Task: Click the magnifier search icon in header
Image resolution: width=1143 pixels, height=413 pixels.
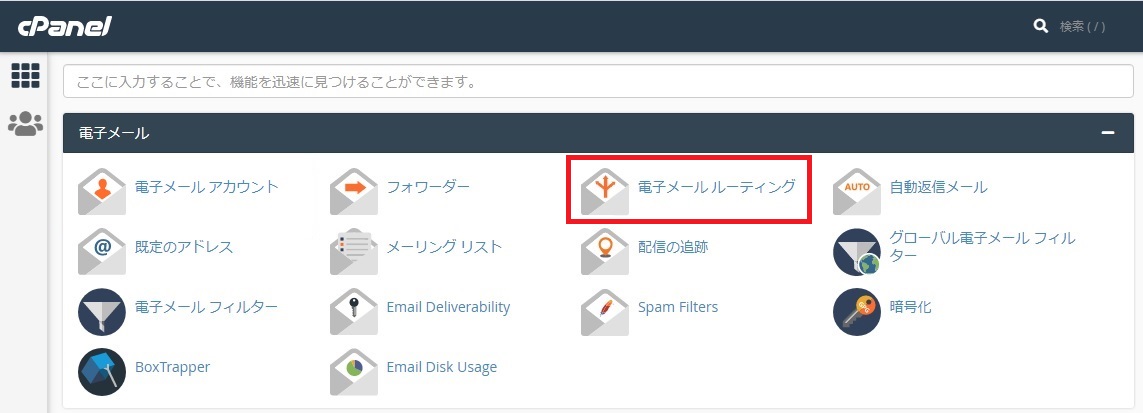Action: pyautogui.click(x=1040, y=26)
